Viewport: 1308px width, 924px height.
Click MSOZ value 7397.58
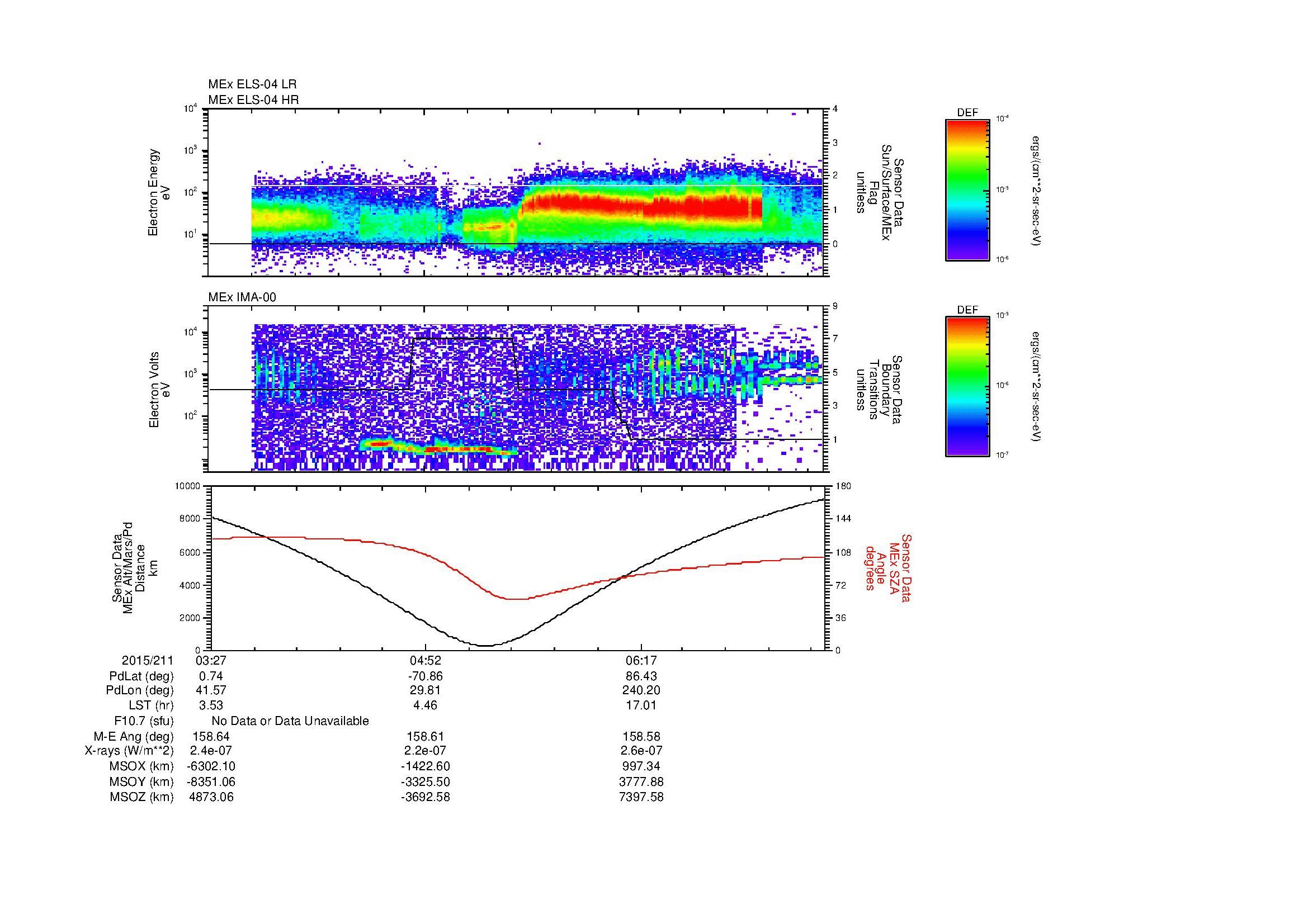641,797
